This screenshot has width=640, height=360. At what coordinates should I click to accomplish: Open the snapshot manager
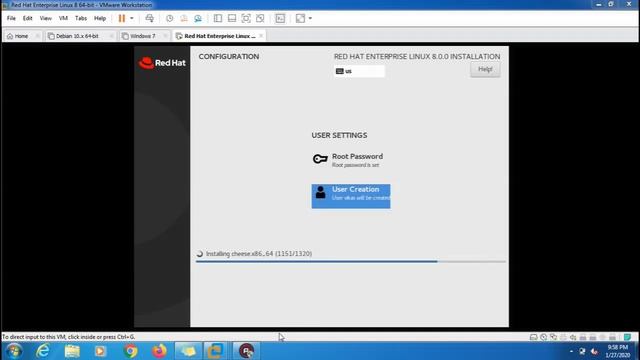click(x=198, y=18)
